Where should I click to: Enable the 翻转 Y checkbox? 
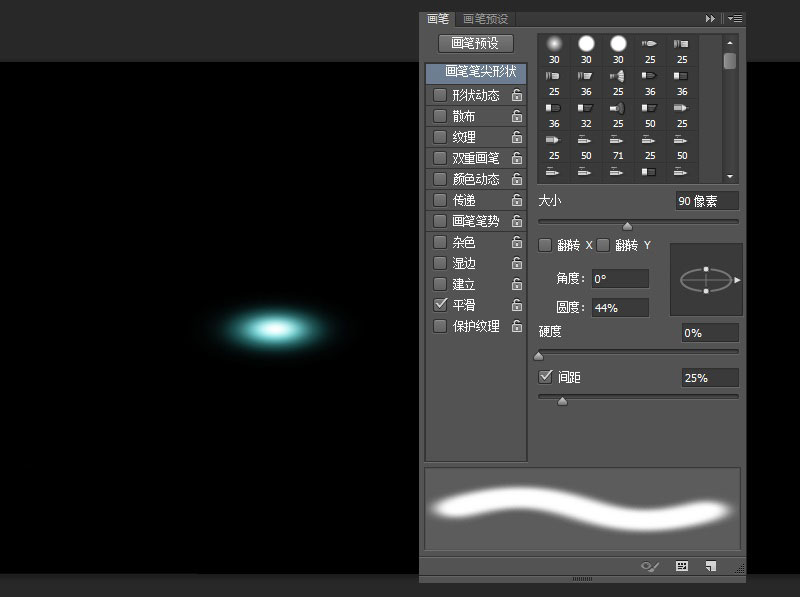603,245
